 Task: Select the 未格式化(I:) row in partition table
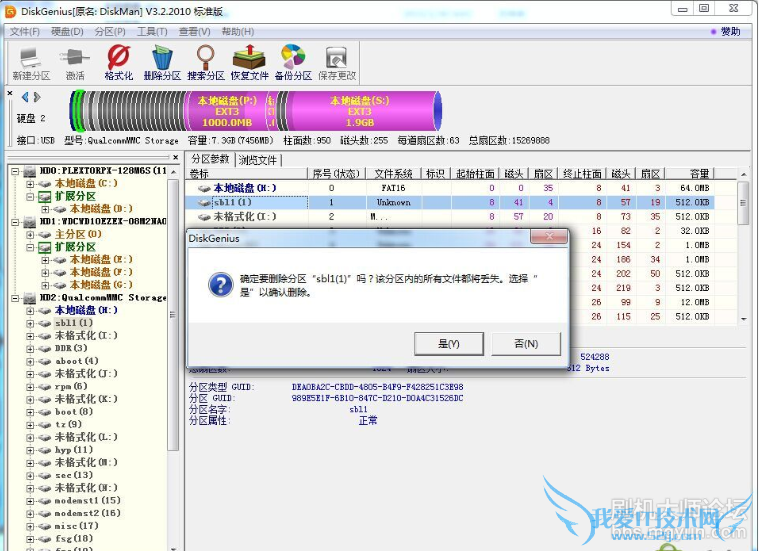[449, 216]
